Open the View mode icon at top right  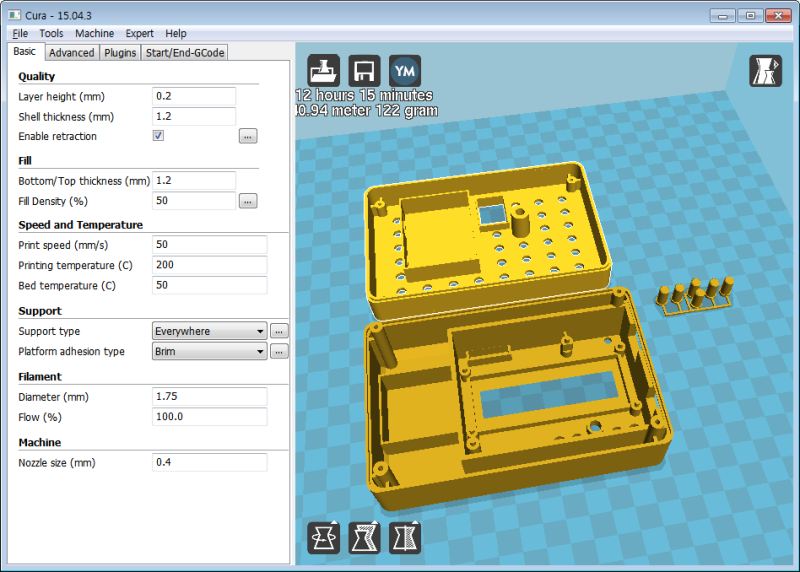pyautogui.click(x=765, y=70)
